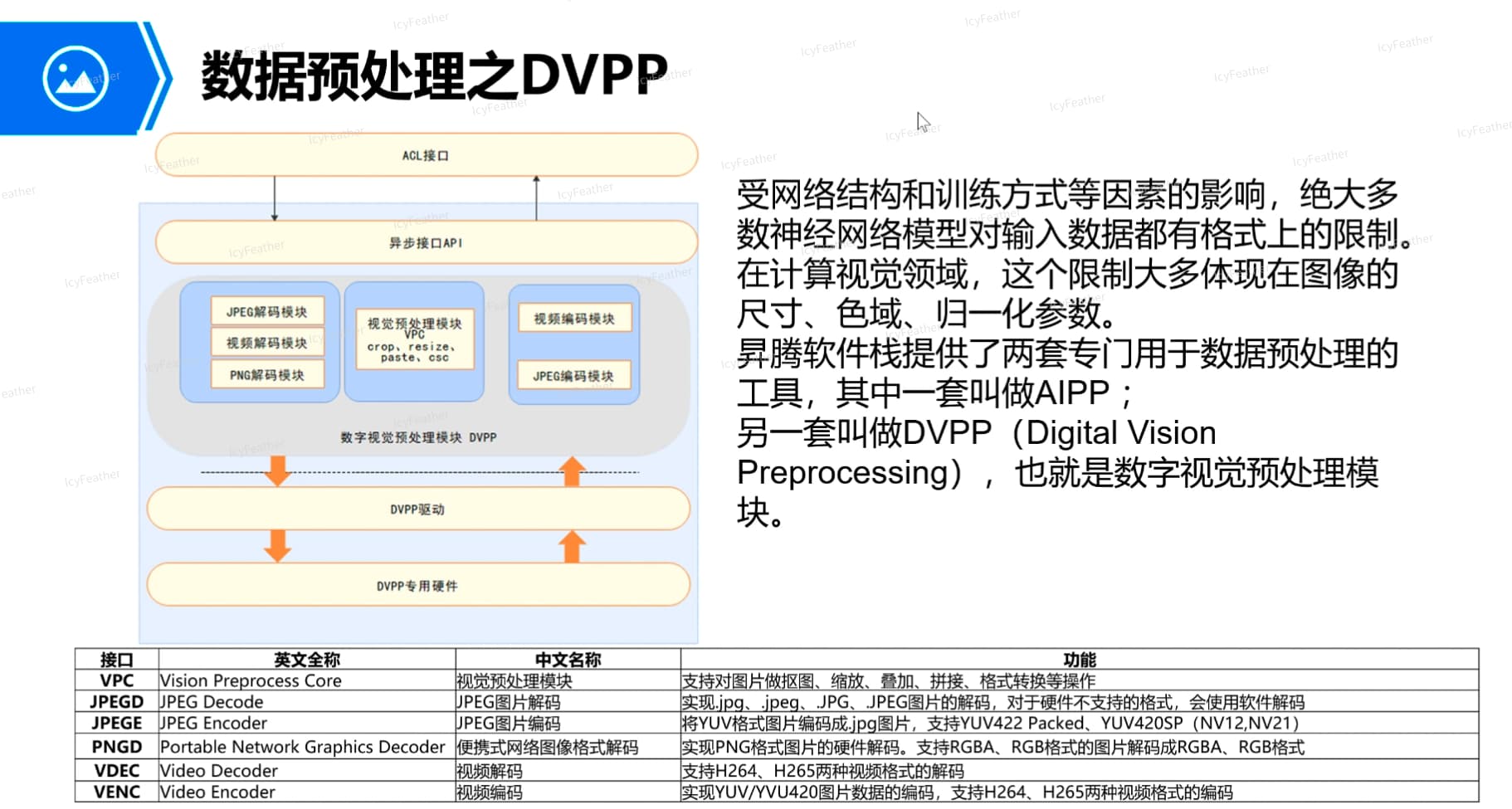This screenshot has height=809, width=1512.
Task: Click the 视频编码模块 diagram box
Action: point(574,318)
